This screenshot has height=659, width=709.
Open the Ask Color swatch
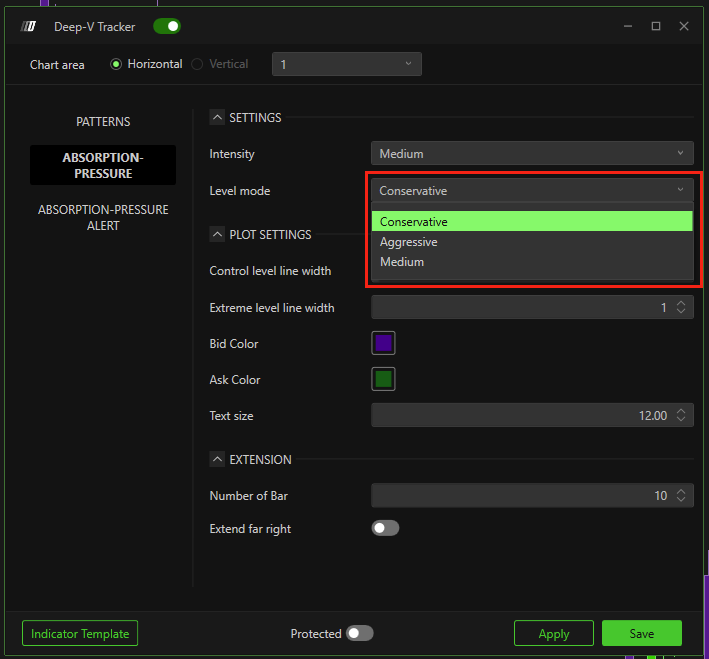(x=384, y=380)
